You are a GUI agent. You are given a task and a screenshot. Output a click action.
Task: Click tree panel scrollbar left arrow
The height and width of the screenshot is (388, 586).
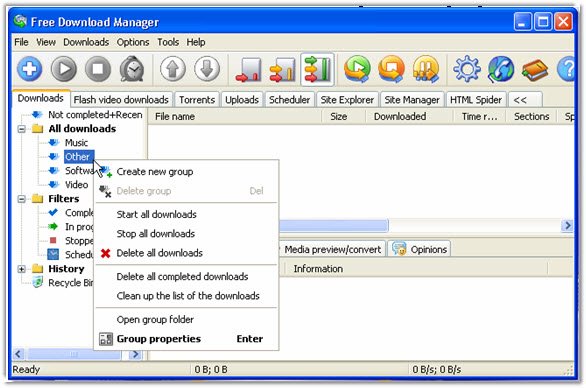point(19,354)
